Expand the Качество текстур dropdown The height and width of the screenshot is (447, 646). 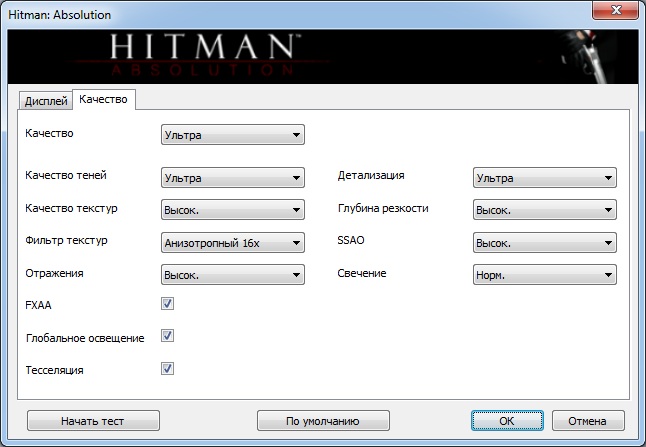[x=233, y=210]
